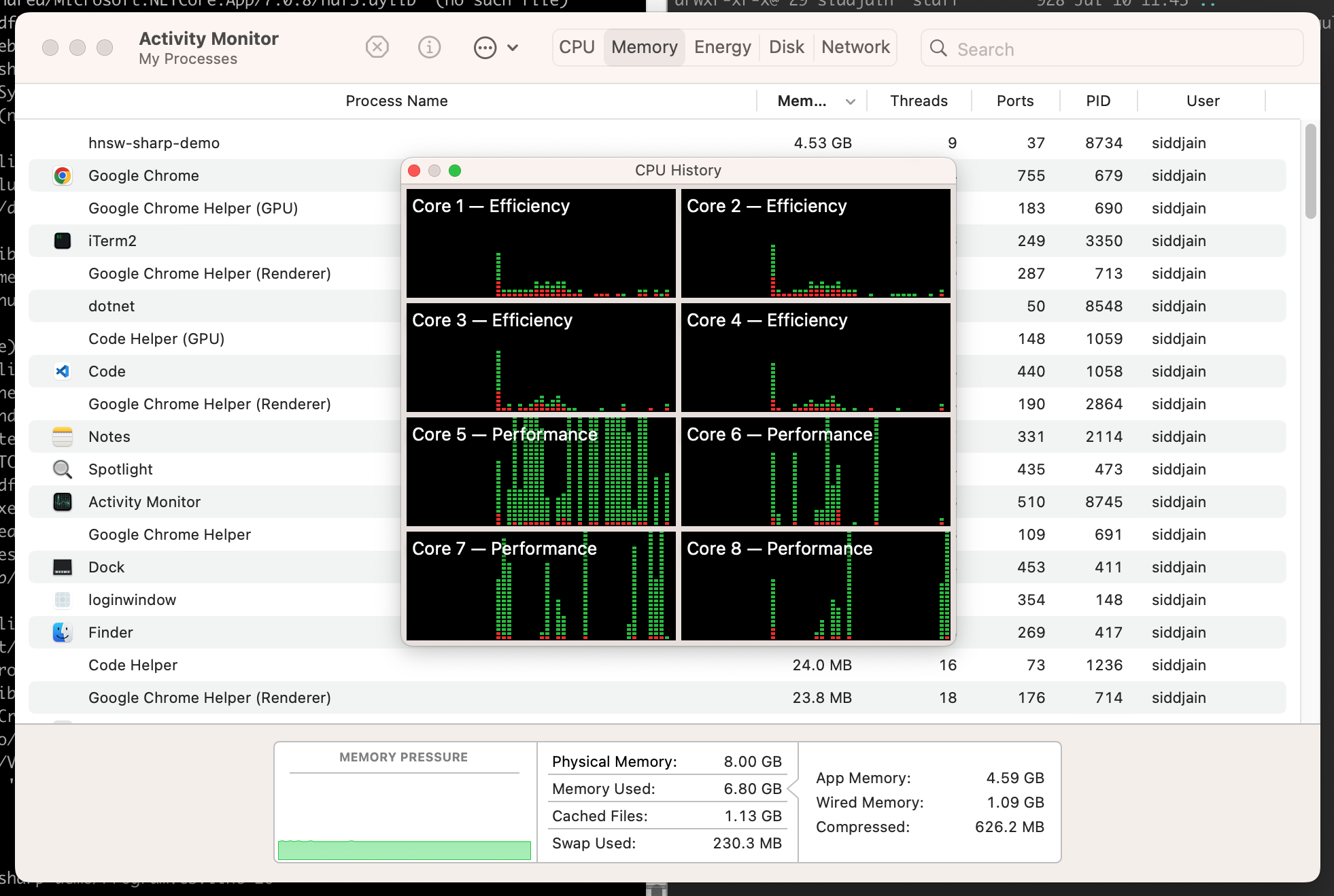Click the Visual Studio Code process icon

(63, 371)
